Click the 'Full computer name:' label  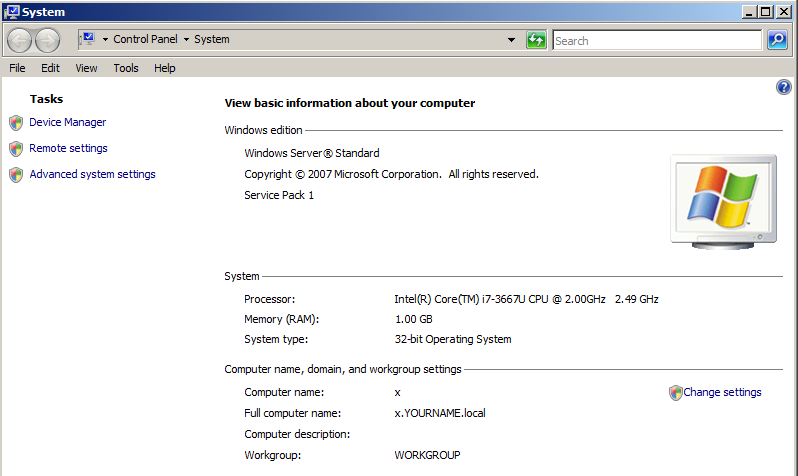[293, 413]
